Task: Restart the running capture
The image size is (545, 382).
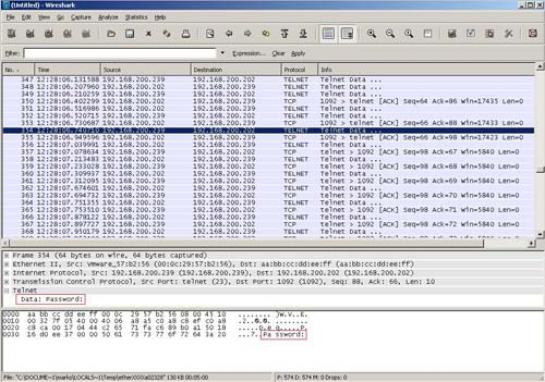Action: 86,34
